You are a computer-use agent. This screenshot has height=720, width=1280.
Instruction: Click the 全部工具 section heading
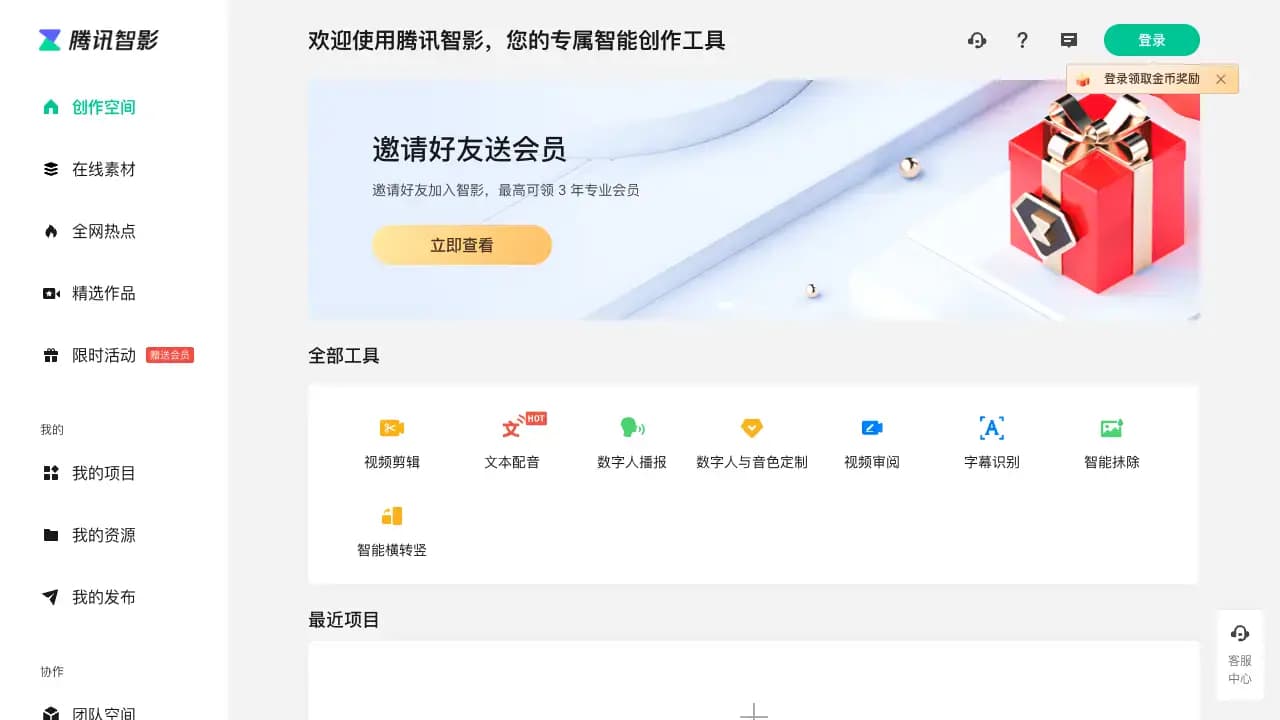pos(344,356)
